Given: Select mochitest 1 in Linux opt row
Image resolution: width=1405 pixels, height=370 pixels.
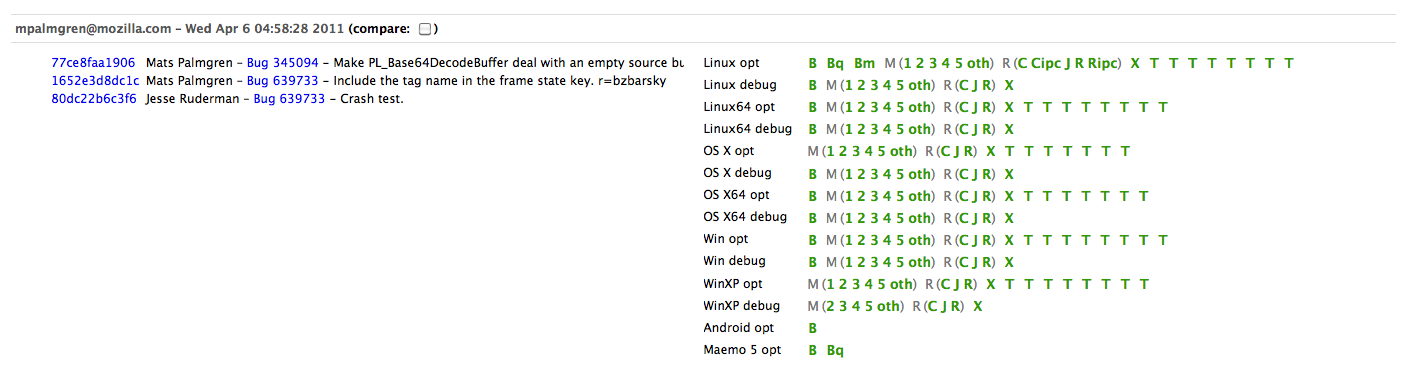Looking at the screenshot, I should (907, 63).
